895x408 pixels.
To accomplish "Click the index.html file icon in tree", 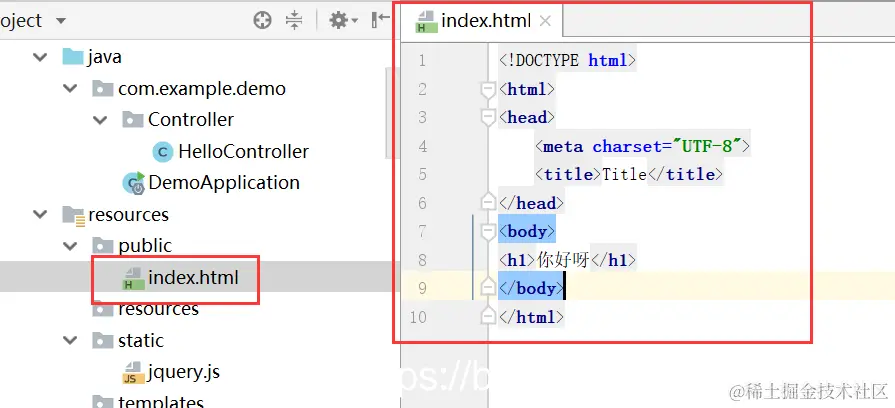I will [x=134, y=278].
